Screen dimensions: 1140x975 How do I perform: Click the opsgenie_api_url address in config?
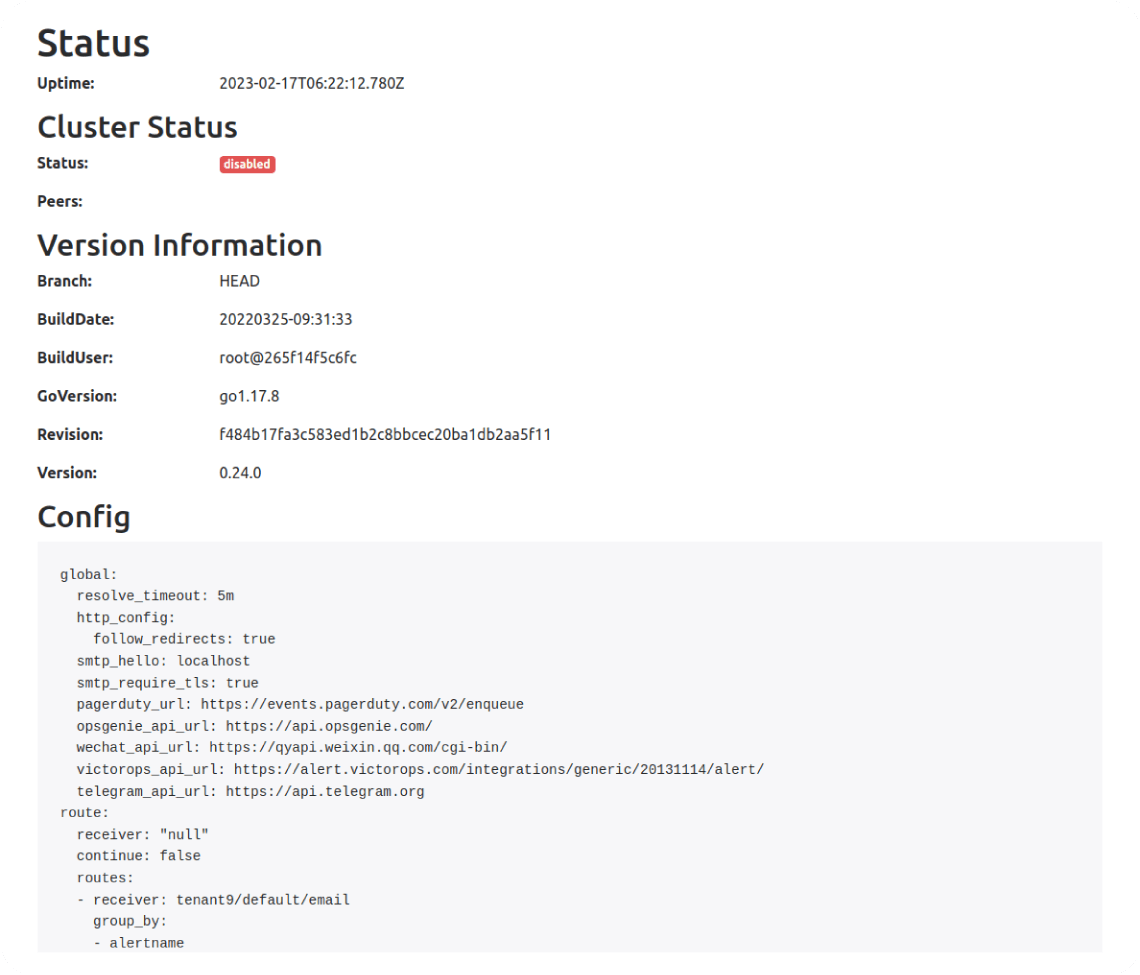click(328, 726)
